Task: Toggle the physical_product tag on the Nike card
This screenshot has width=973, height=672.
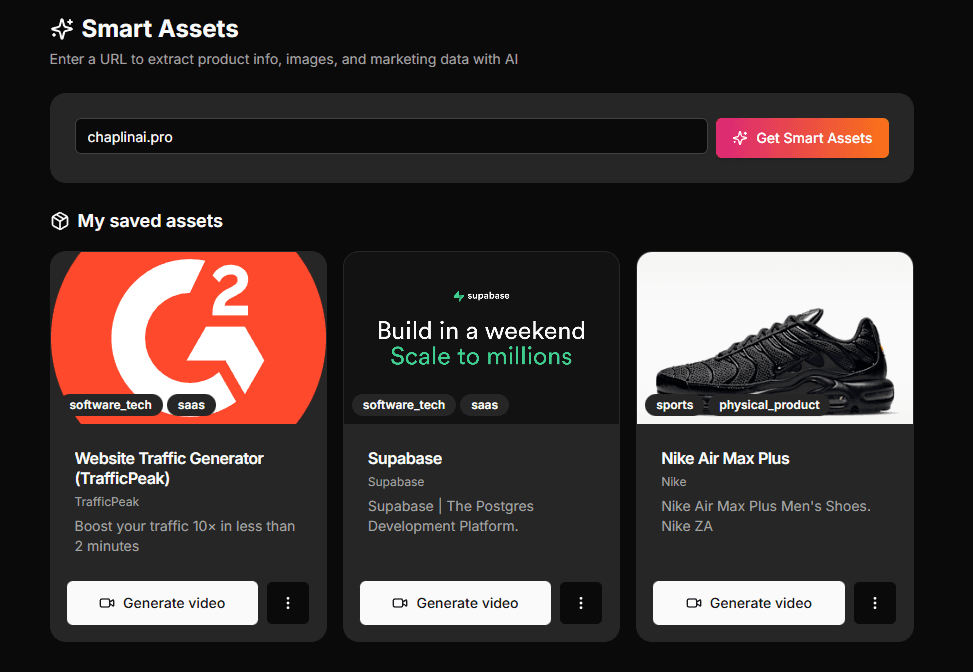Action: point(770,405)
